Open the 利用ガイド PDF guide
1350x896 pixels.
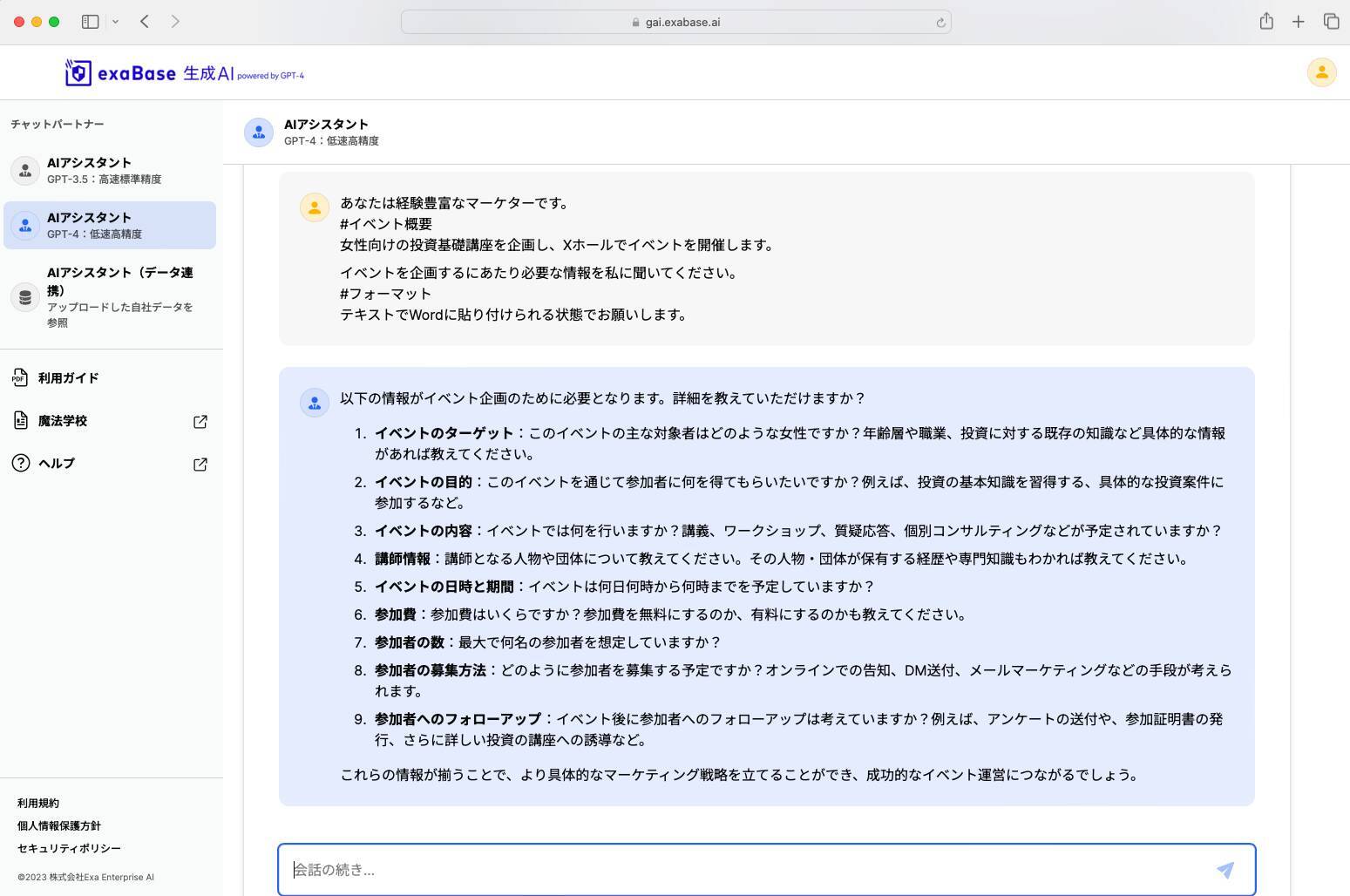click(x=68, y=377)
